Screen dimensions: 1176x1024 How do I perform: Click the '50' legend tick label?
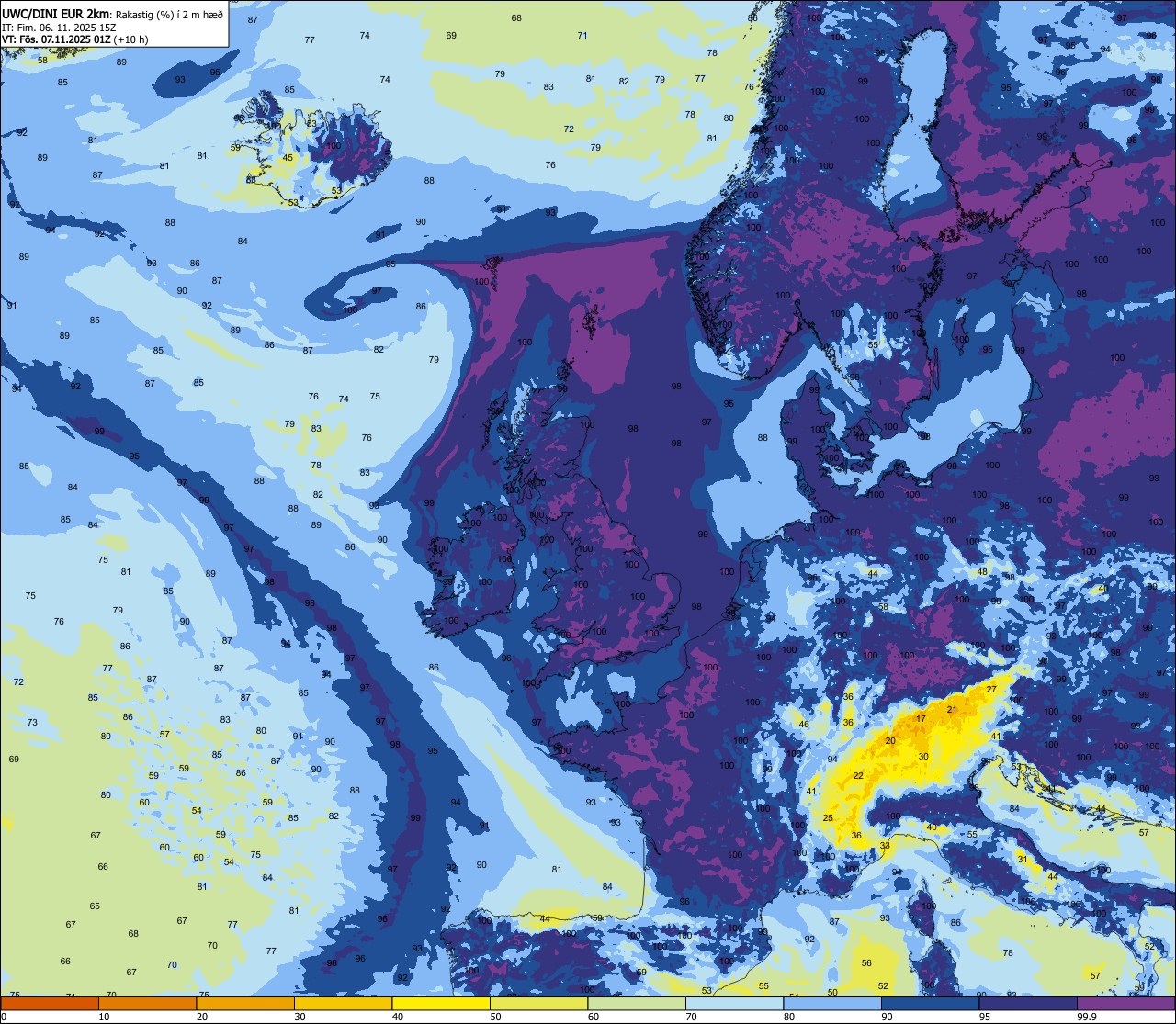pos(495,1017)
